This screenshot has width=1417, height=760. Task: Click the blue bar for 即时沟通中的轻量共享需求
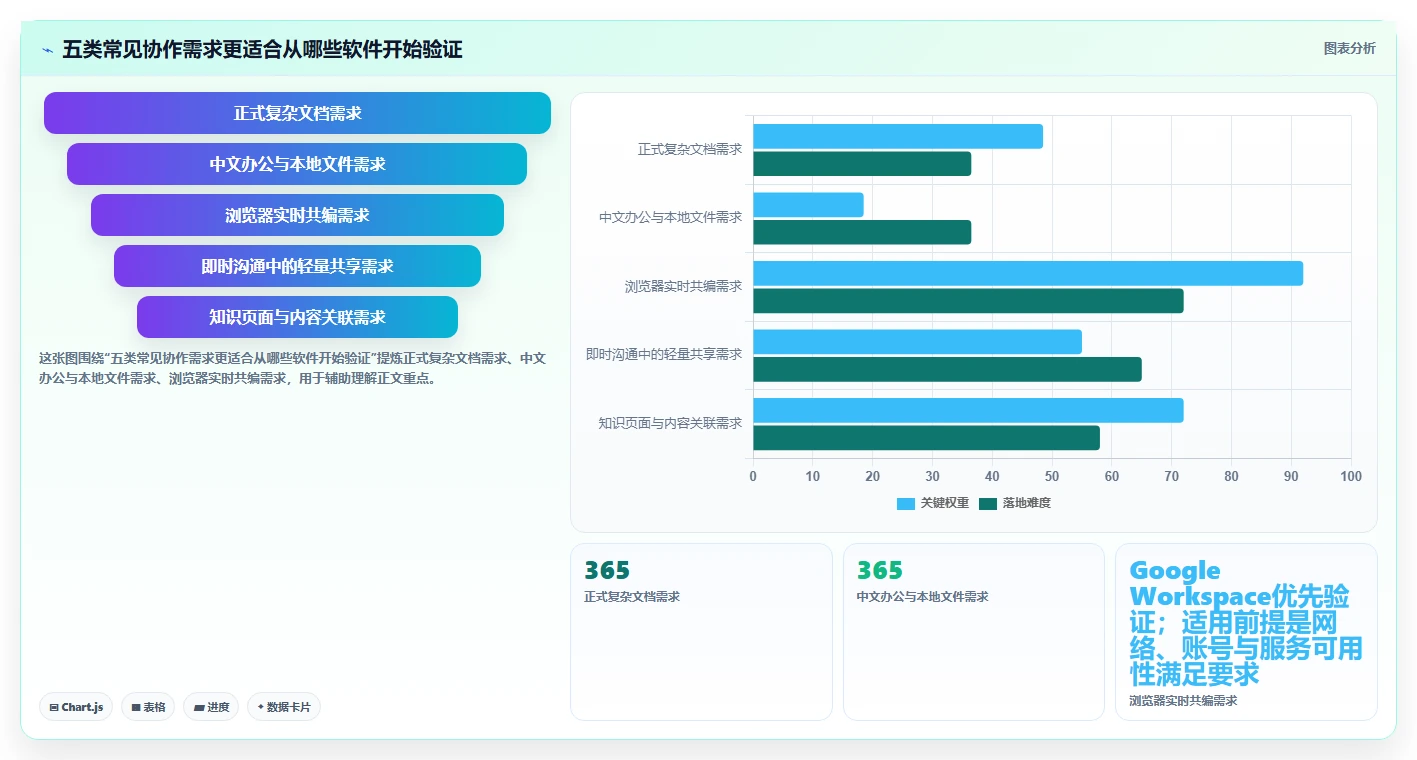pos(917,341)
